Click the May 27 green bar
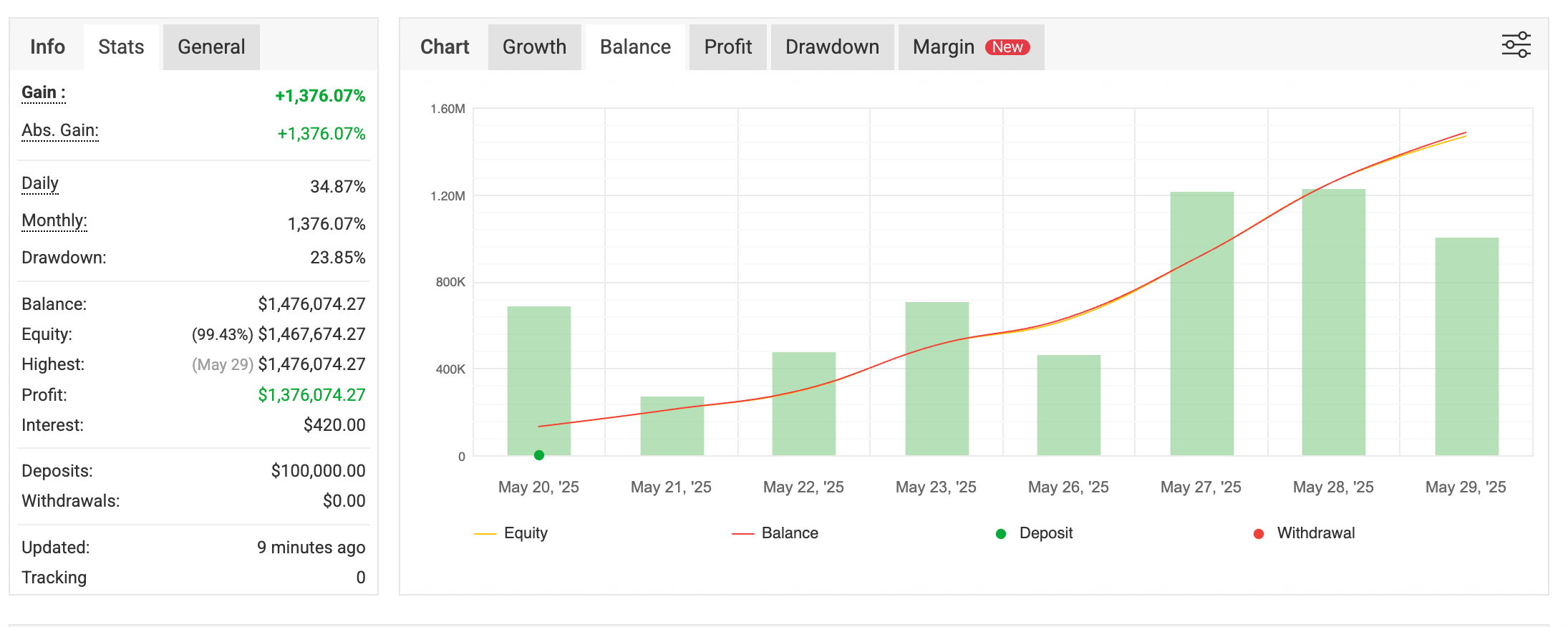Screen dimensions: 1568x627 (x=1201, y=322)
